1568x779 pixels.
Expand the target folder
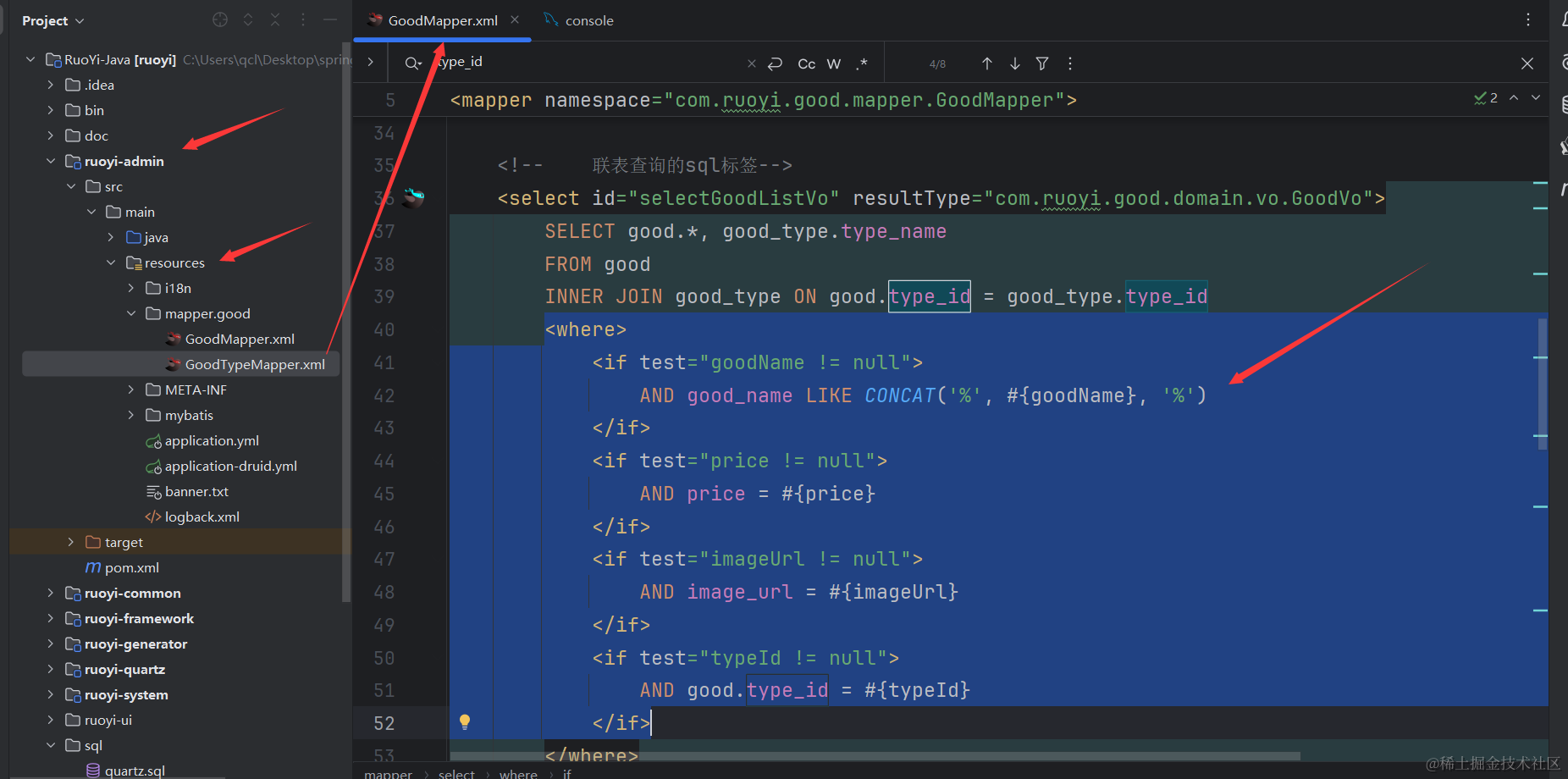(71, 542)
